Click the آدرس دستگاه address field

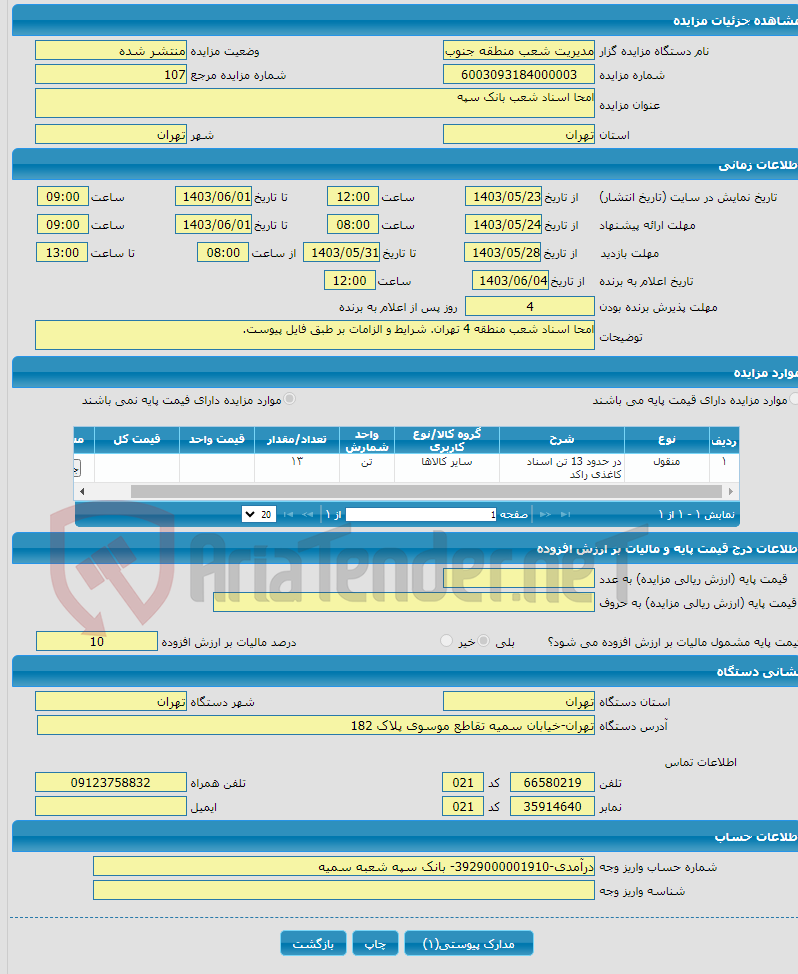[x=315, y=725]
